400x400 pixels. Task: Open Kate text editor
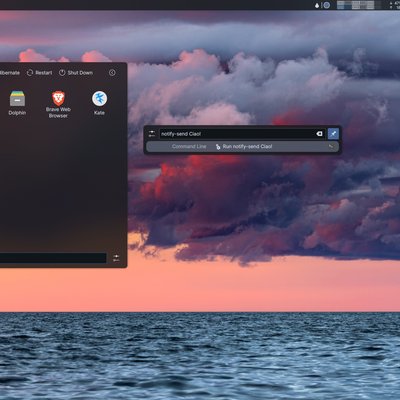click(x=99, y=103)
